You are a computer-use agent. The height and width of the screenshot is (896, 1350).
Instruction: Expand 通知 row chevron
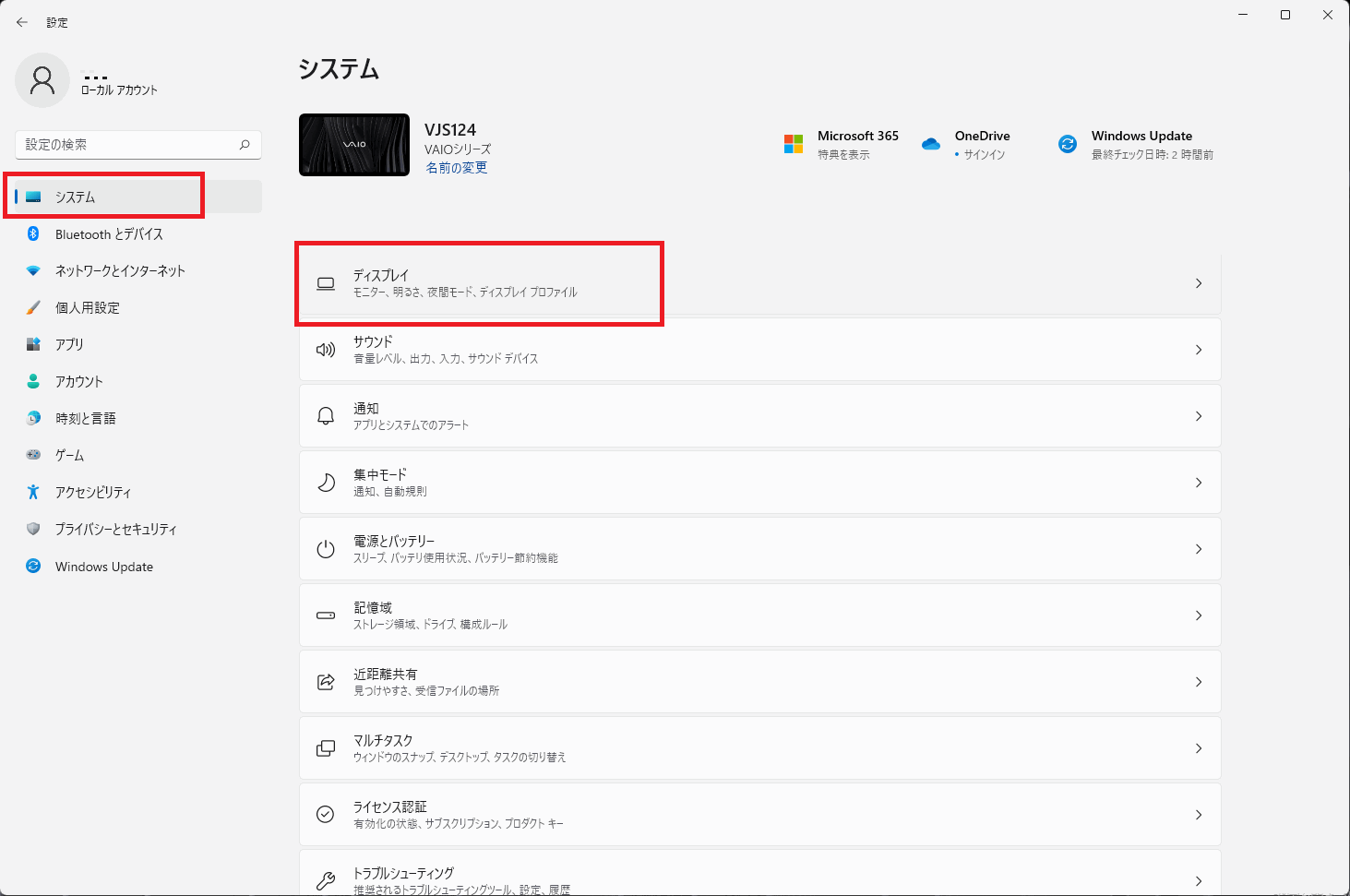point(1199,416)
